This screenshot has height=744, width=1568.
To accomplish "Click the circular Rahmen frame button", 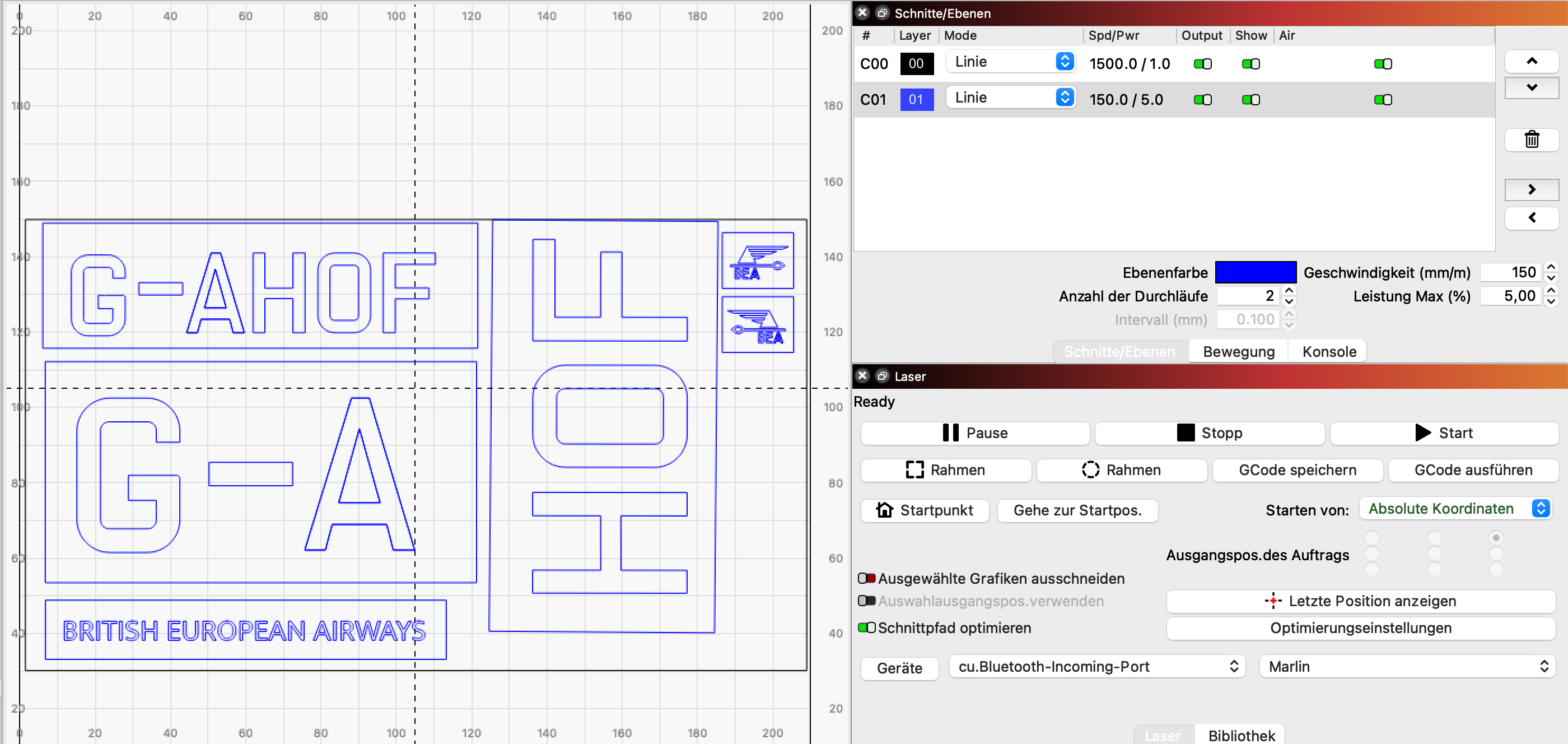I will click(1122, 470).
